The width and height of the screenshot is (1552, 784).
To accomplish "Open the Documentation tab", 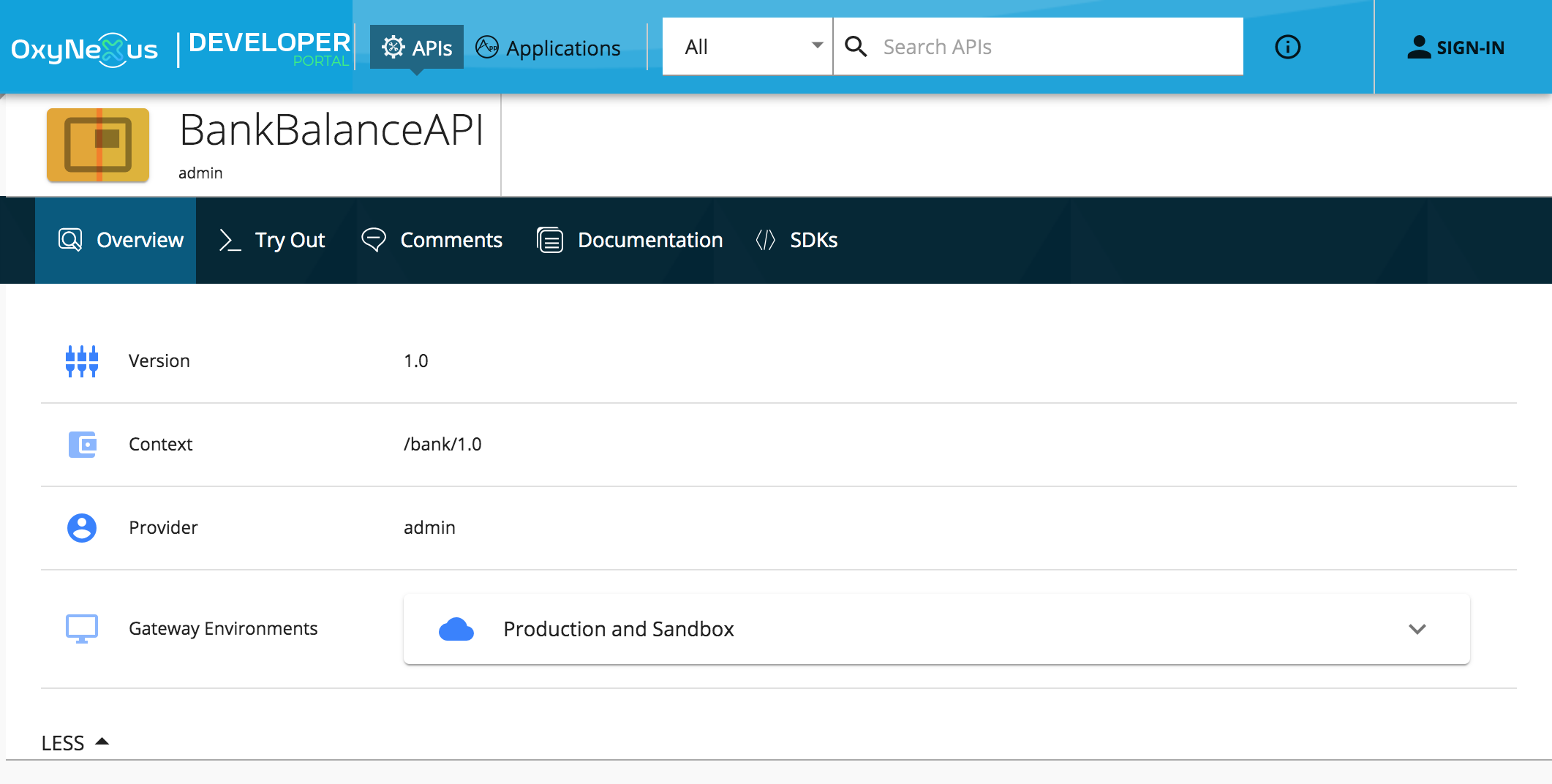I will pyautogui.click(x=630, y=240).
